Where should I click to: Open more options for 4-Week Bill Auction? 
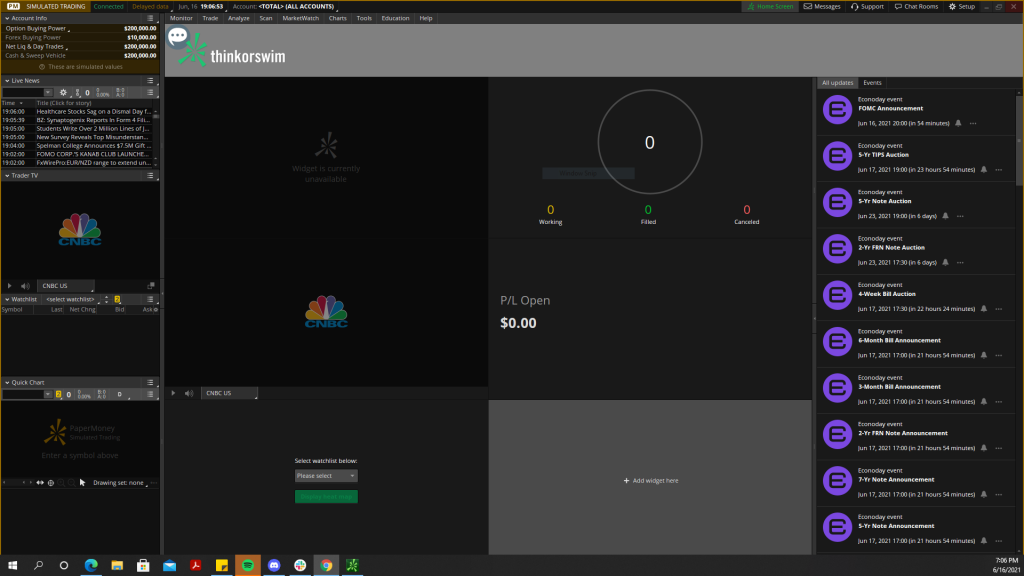click(x=999, y=309)
